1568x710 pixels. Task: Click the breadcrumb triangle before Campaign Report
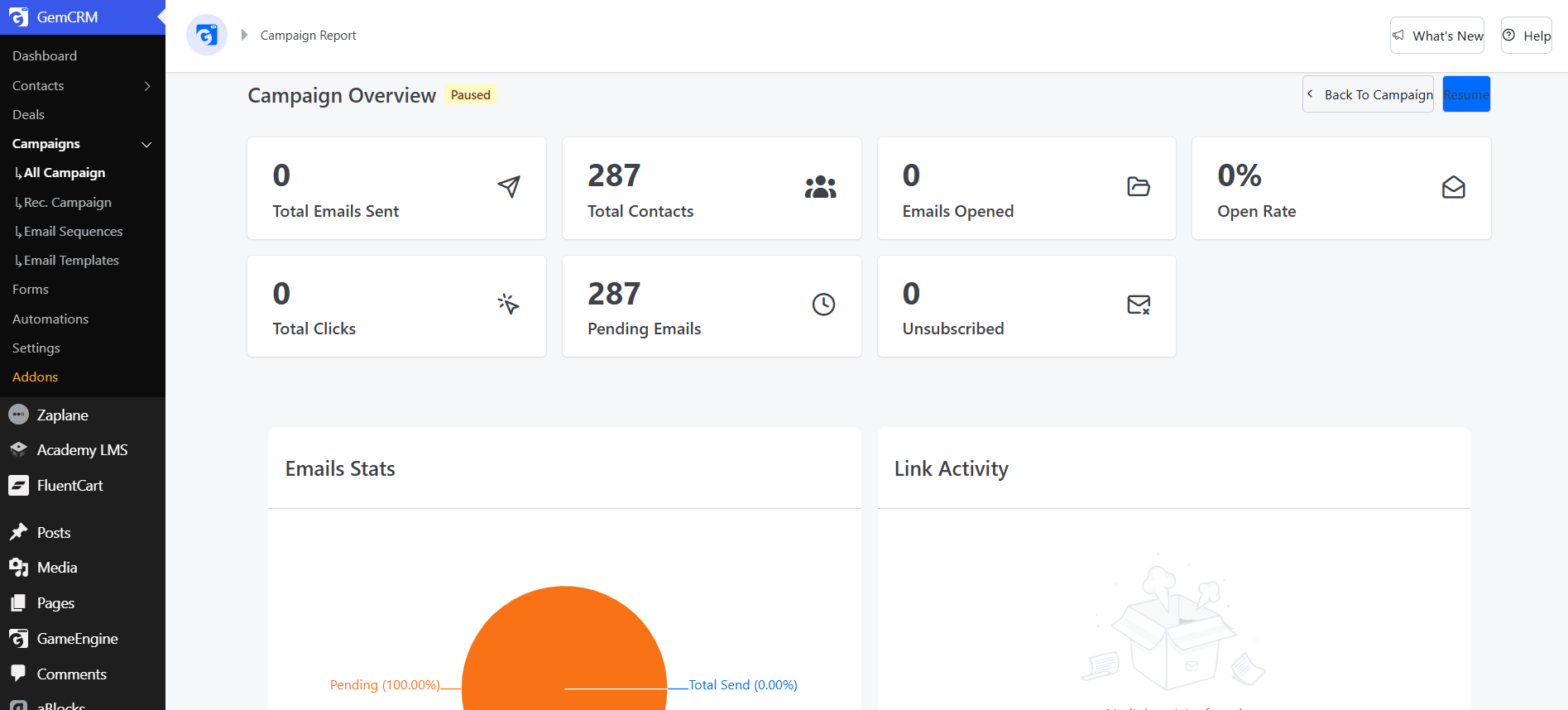244,35
